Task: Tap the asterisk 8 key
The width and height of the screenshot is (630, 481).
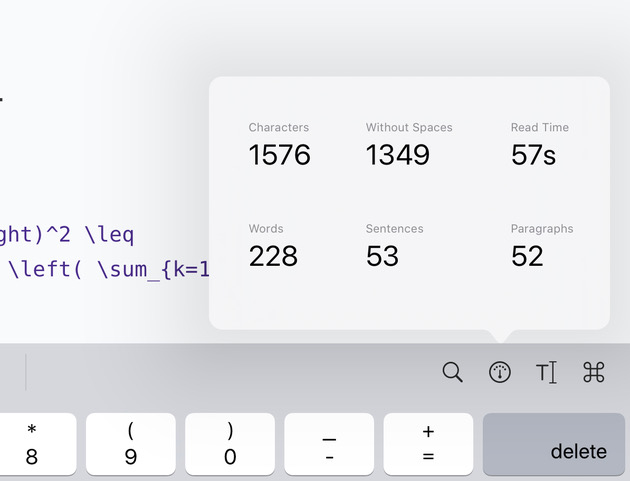Action: point(34,444)
